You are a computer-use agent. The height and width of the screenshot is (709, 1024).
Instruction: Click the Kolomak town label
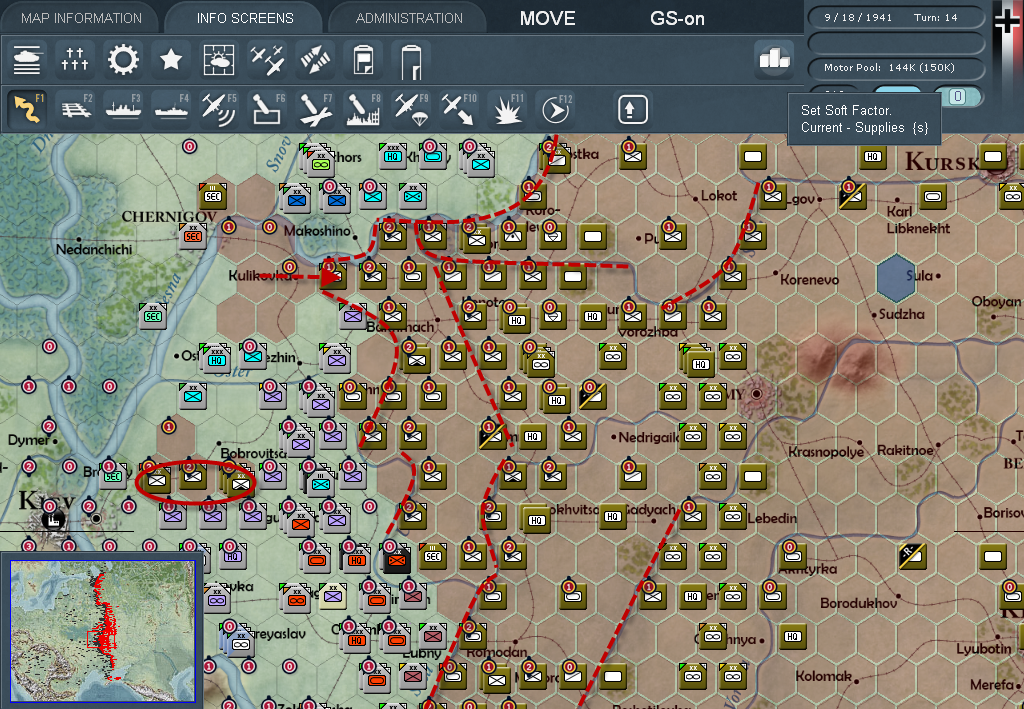(824, 677)
